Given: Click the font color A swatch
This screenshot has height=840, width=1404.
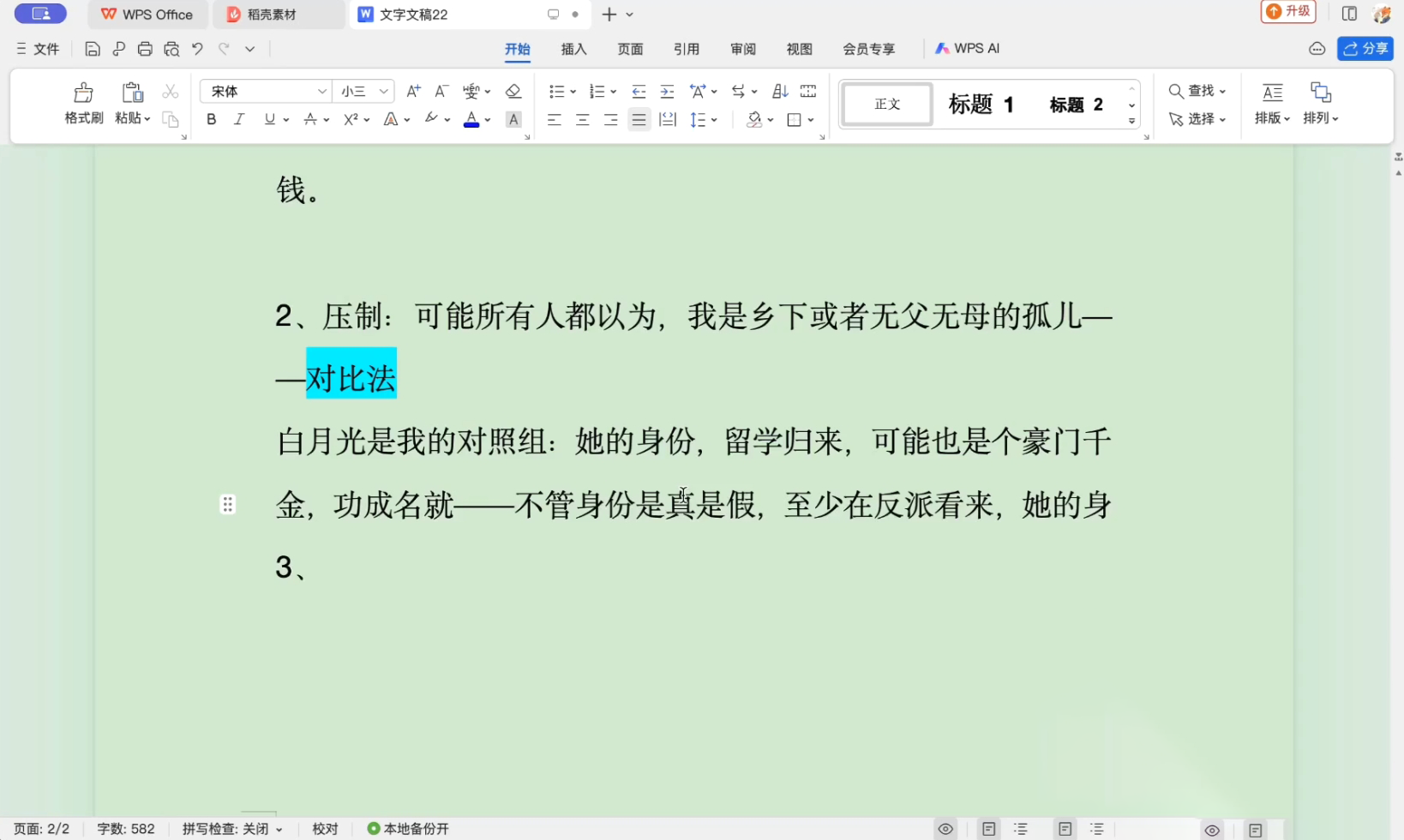Looking at the screenshot, I should pyautogui.click(x=471, y=119).
